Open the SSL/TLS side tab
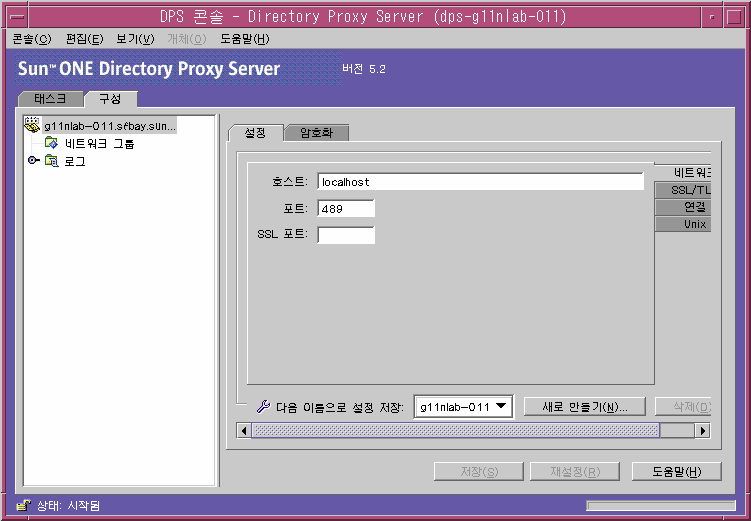Image resolution: width=751 pixels, height=521 pixels. (x=683, y=190)
